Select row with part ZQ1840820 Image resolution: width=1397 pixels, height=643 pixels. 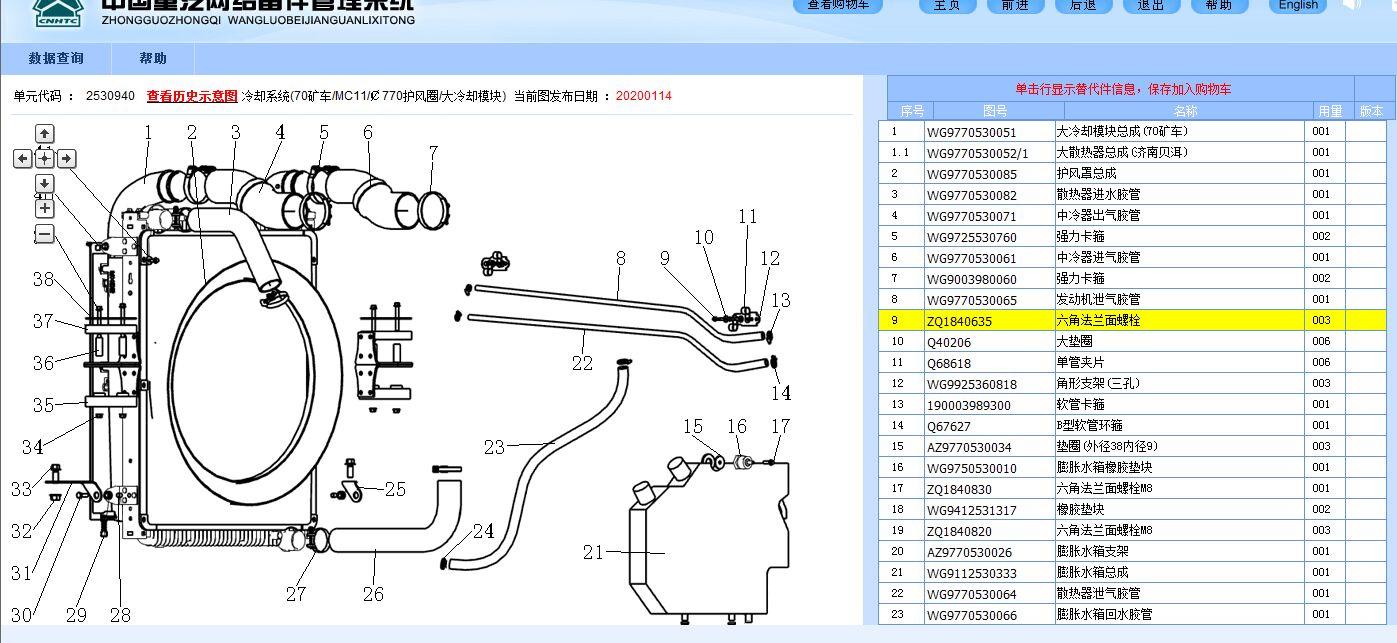tap(1132, 530)
